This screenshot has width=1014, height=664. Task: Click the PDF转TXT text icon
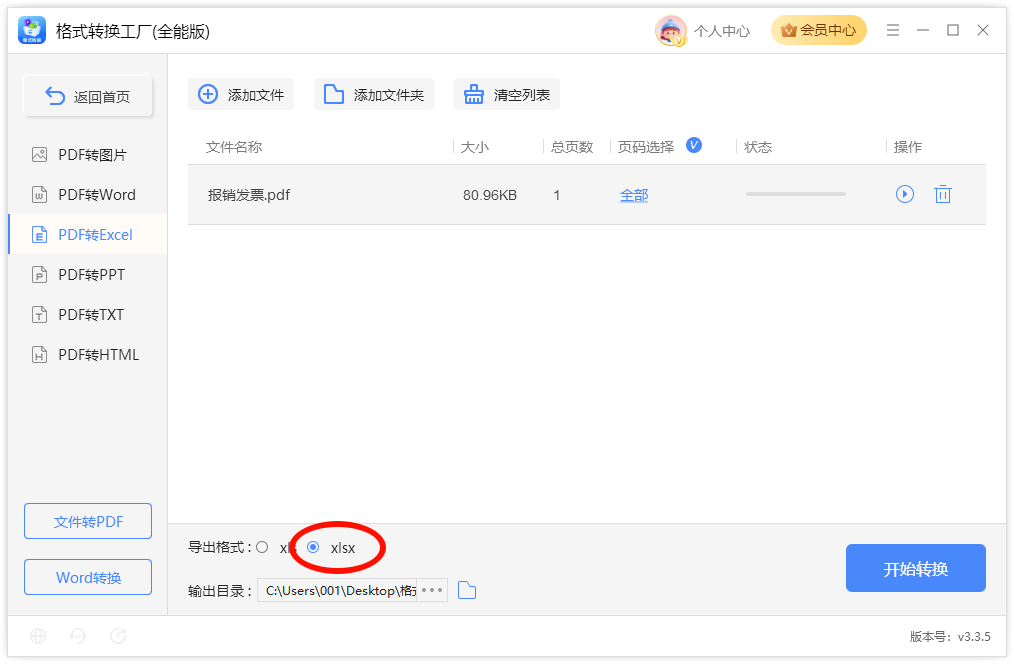coord(39,315)
